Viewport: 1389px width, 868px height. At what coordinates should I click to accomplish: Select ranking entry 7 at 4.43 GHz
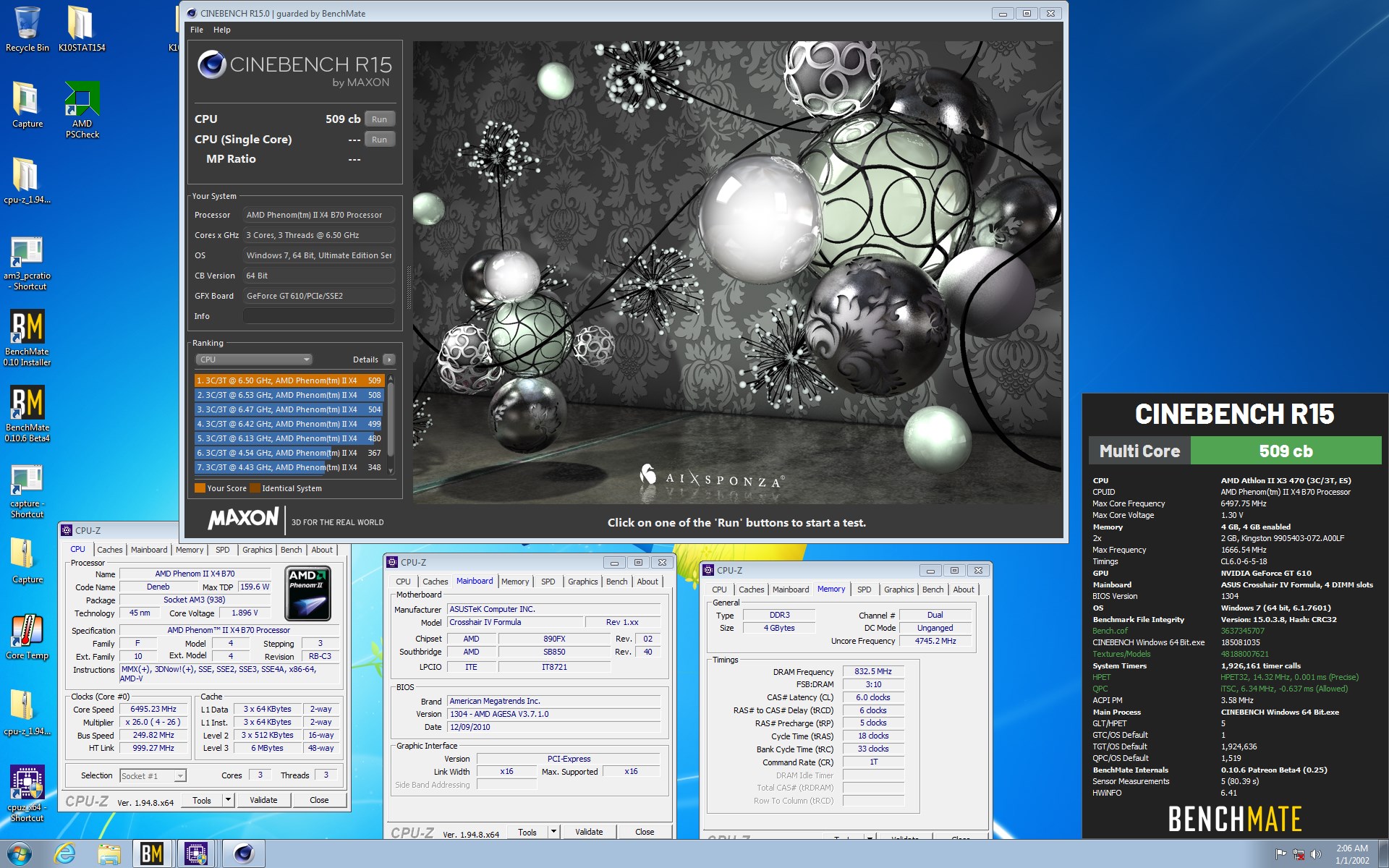(x=289, y=467)
